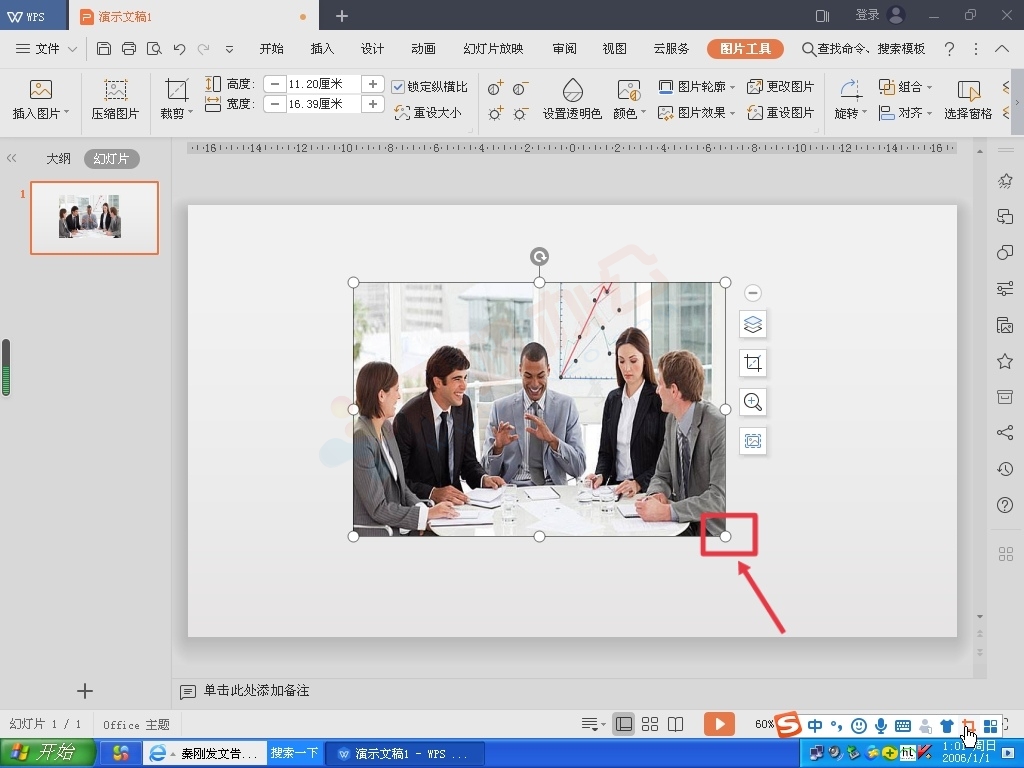Select the Slides (幻灯片) panel toggle
1024x768 pixels.
111,159
